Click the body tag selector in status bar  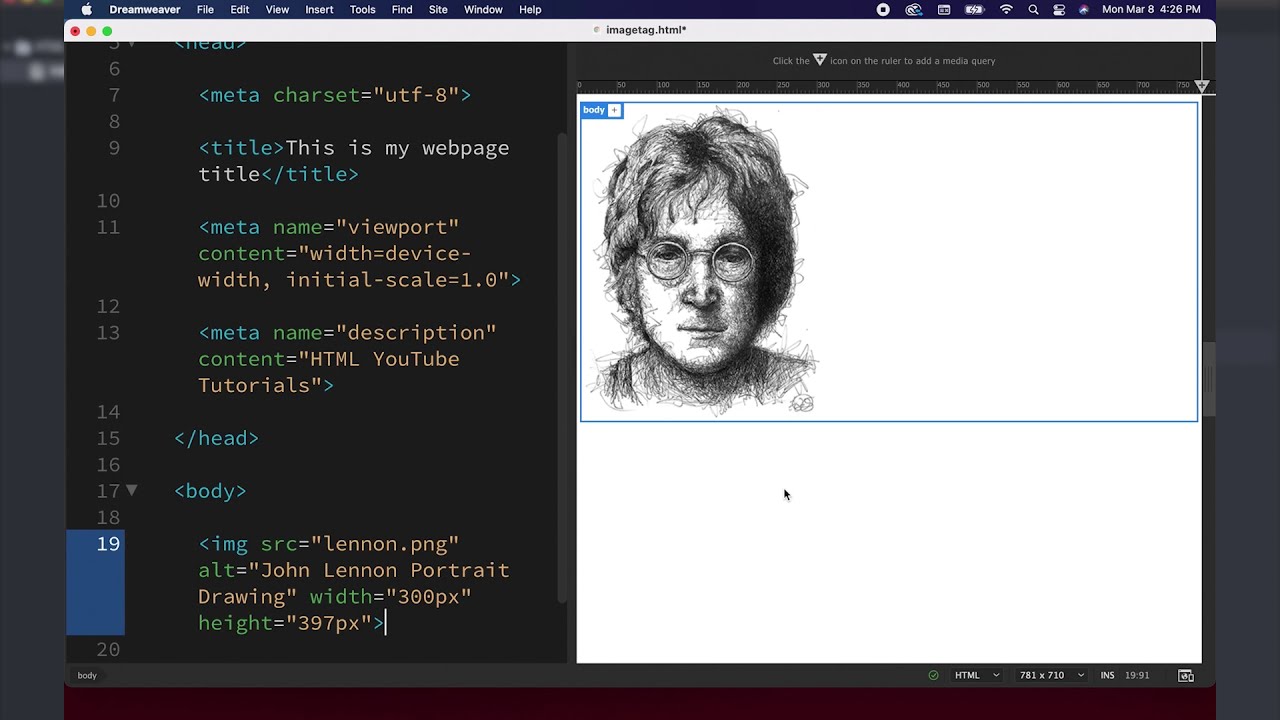point(87,675)
